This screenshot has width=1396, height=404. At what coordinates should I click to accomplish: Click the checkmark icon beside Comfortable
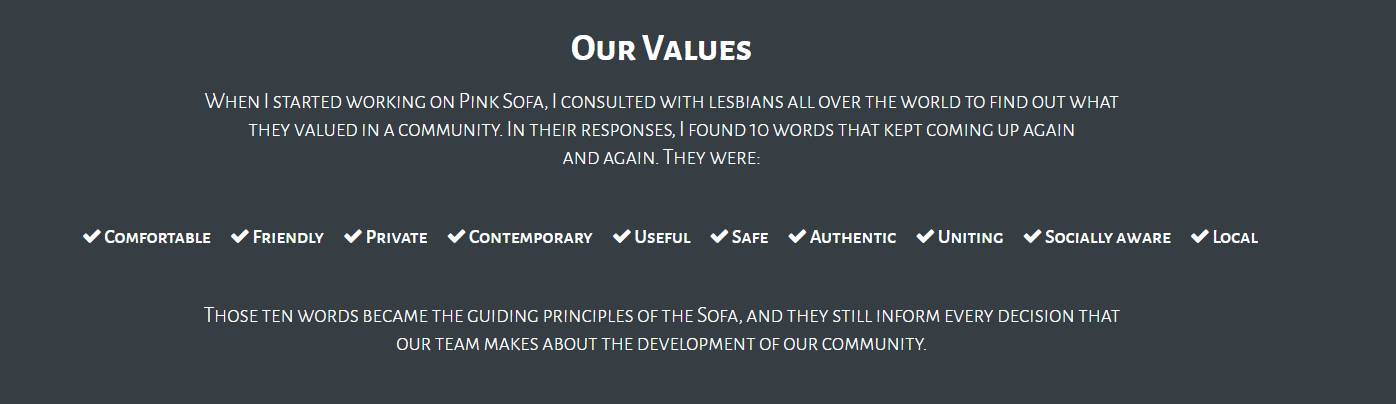[91, 236]
